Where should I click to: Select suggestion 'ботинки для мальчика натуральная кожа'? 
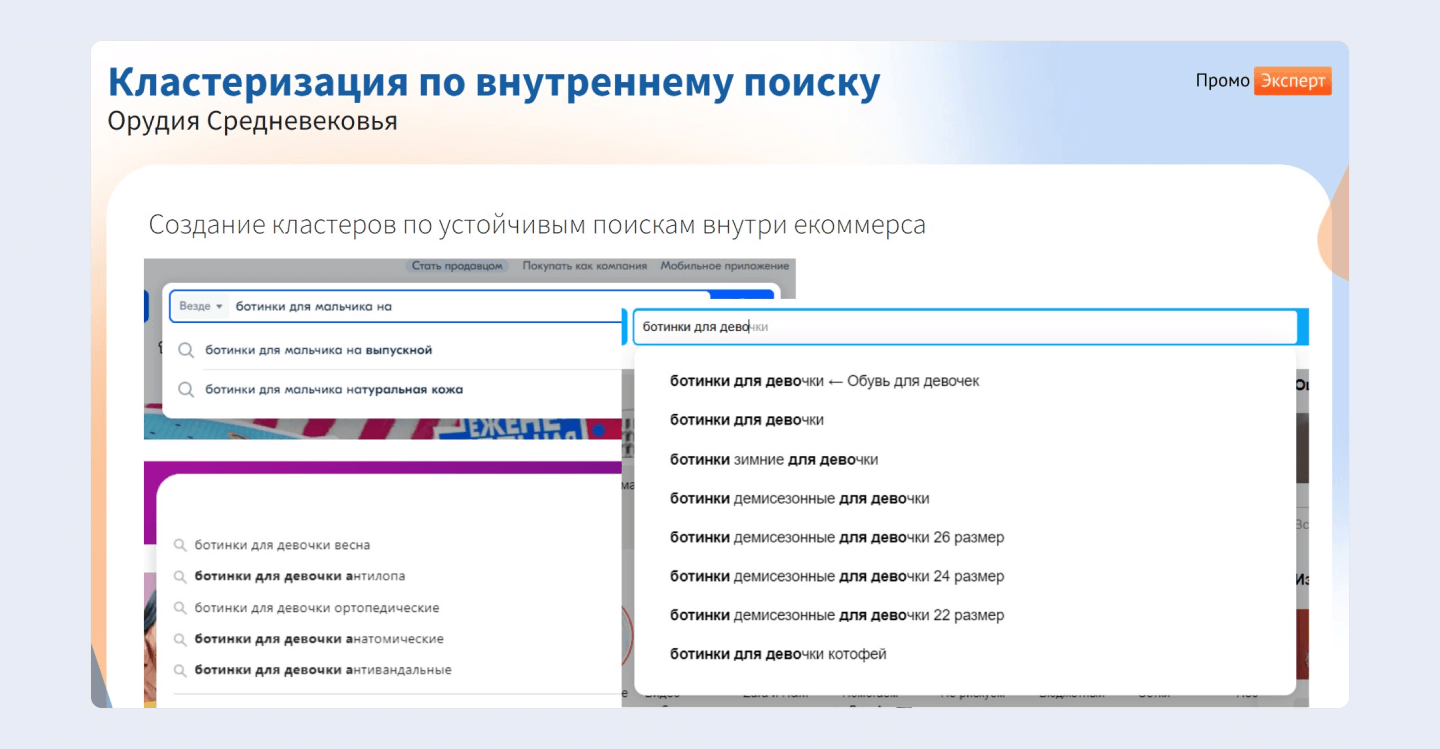[x=334, y=389]
